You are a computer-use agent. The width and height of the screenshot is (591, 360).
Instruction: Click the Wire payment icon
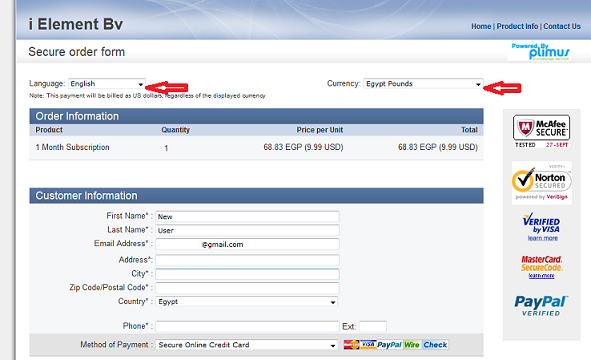(x=412, y=345)
